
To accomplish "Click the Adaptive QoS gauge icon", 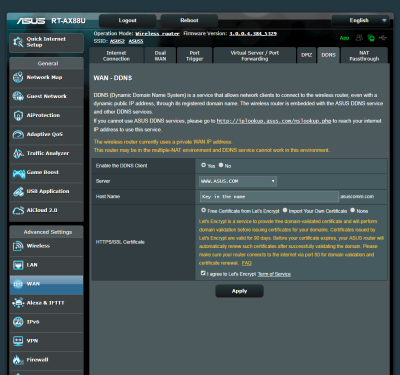I will point(18,134).
